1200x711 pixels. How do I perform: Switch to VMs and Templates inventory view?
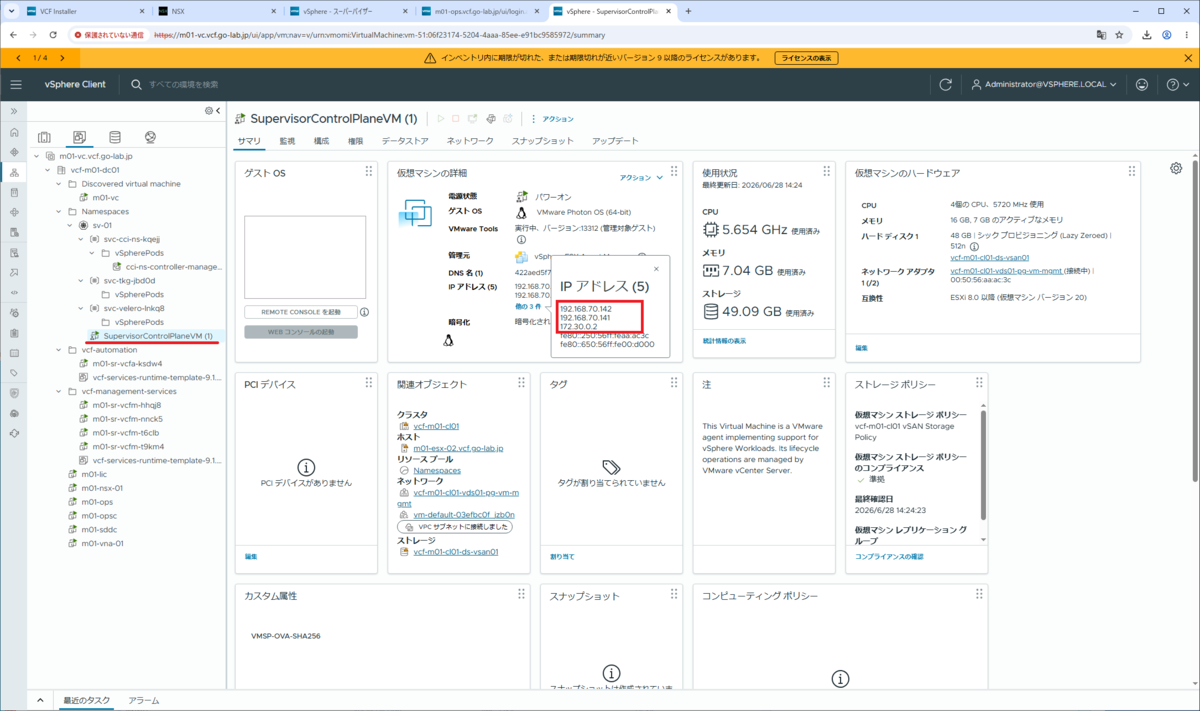point(79,137)
